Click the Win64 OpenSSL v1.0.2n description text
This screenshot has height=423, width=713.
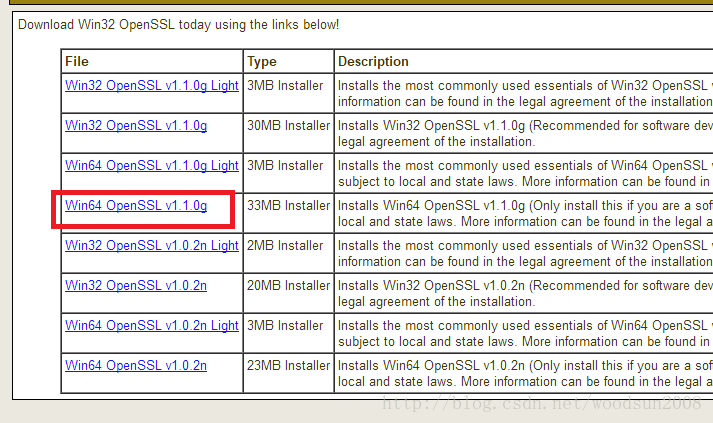coord(525,374)
